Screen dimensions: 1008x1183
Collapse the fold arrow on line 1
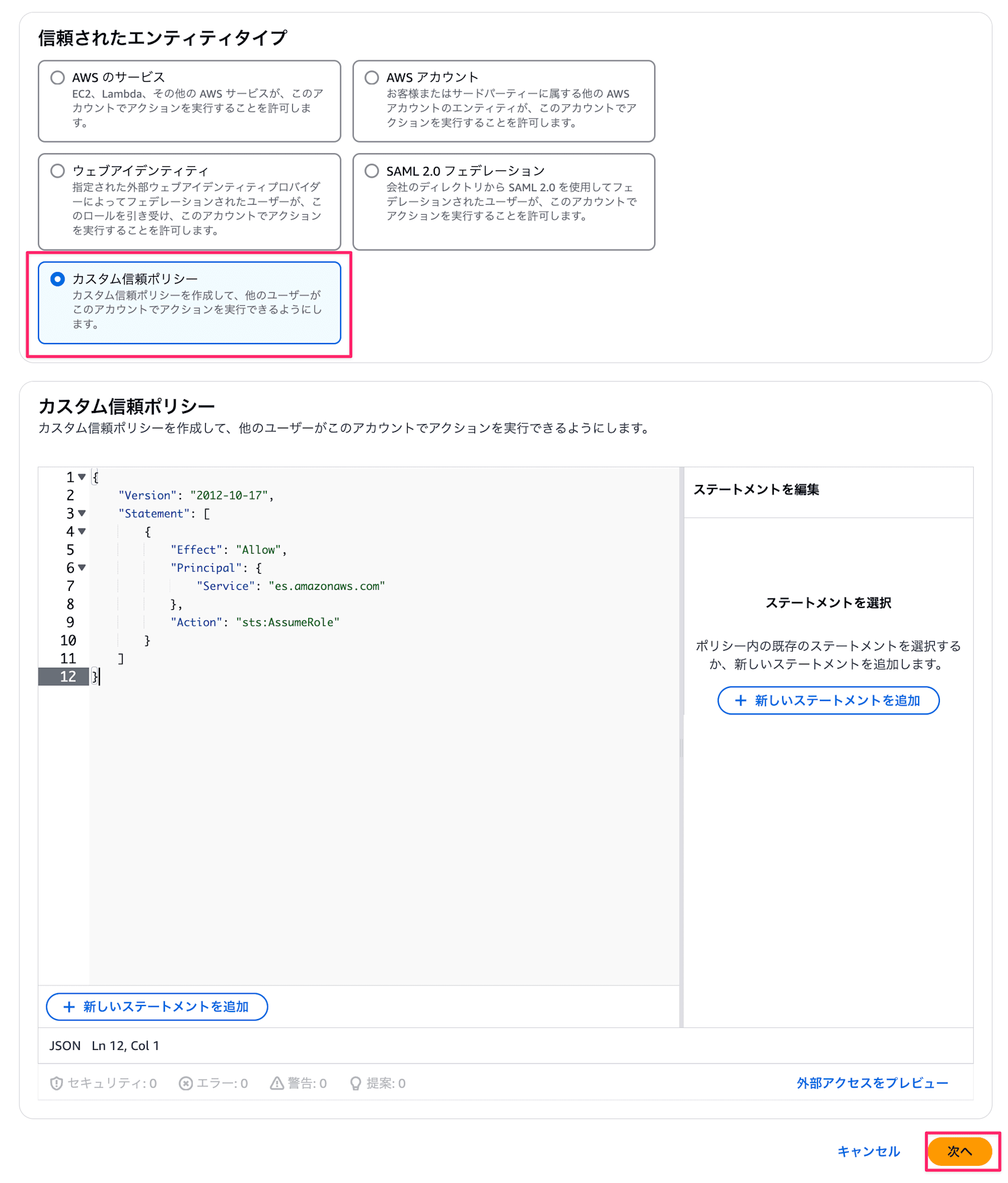82,477
